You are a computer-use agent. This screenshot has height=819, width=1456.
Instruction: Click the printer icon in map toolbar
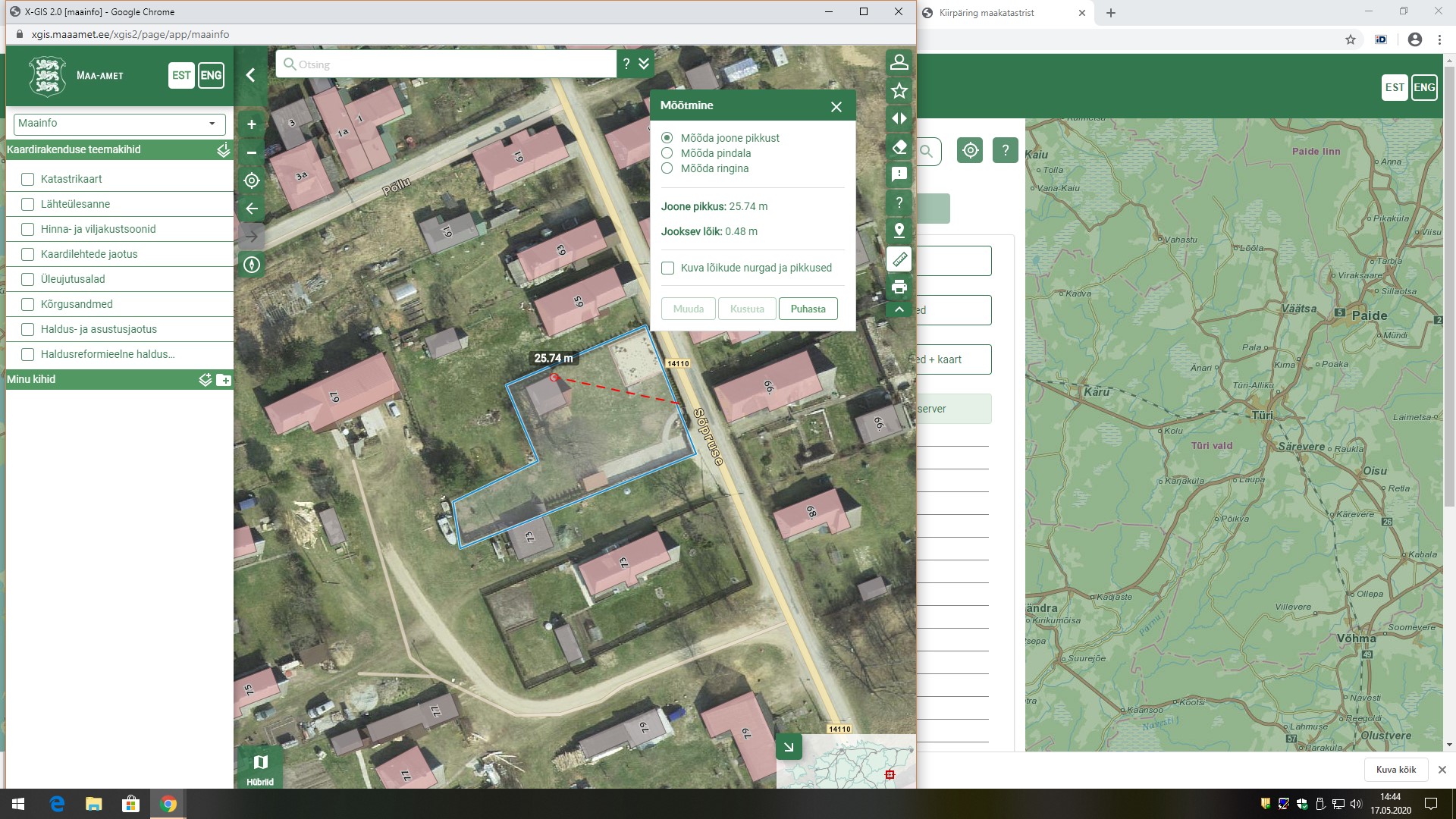point(899,287)
